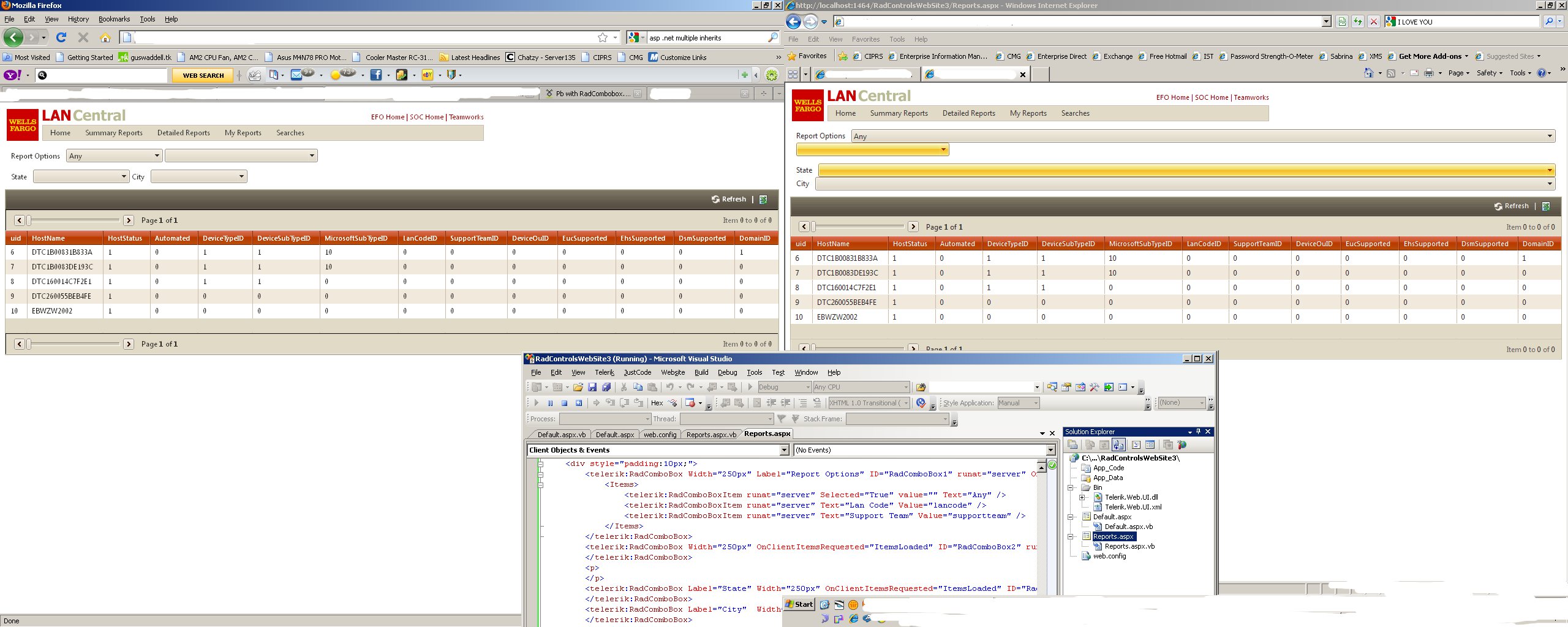Open the Teamworks link in Firefox
This screenshot has width=1568, height=627.
tap(466, 117)
